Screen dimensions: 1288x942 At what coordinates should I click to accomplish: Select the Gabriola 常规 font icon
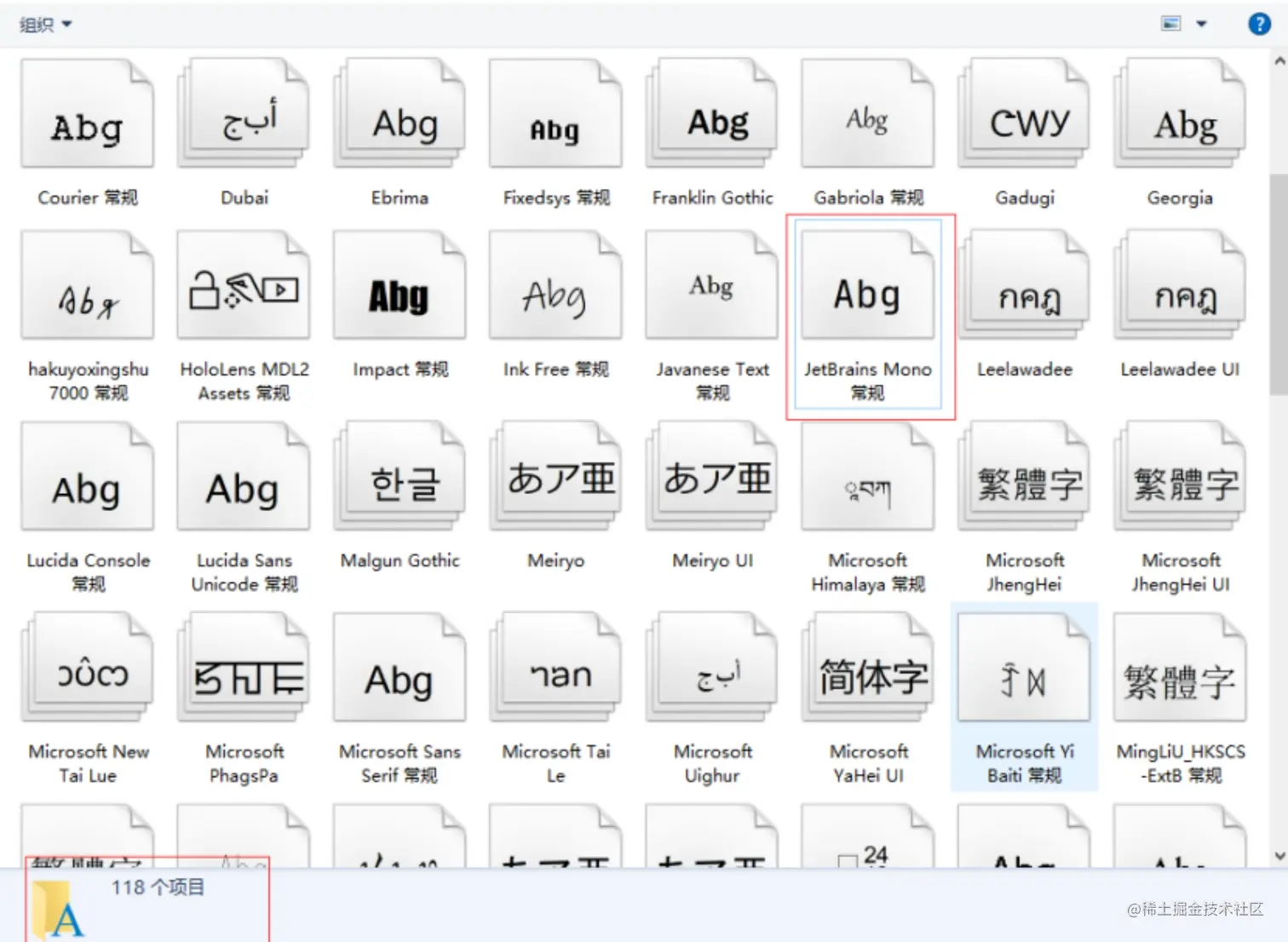pos(868,113)
